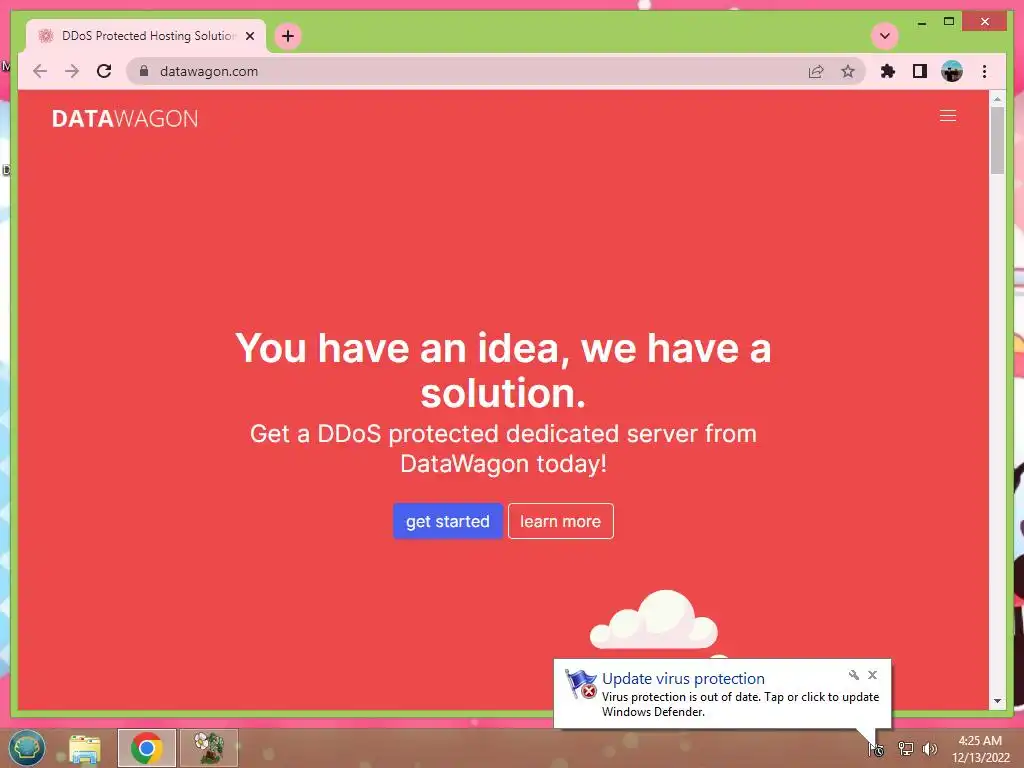Select the DDoS Protected Hosting Solution tab
This screenshot has width=1024, height=768.
click(146, 36)
